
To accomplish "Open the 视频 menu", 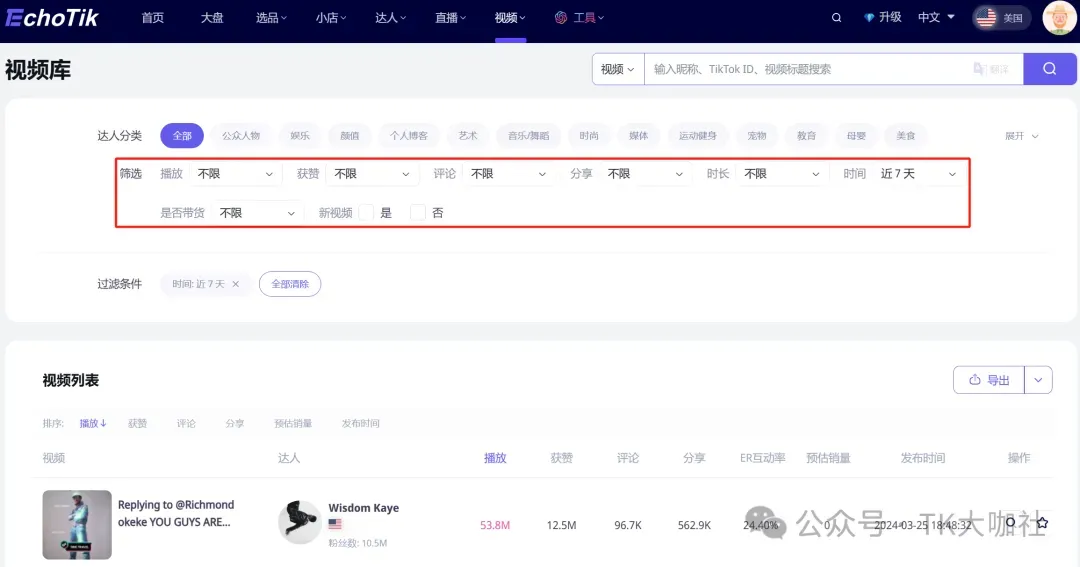I will (510, 18).
